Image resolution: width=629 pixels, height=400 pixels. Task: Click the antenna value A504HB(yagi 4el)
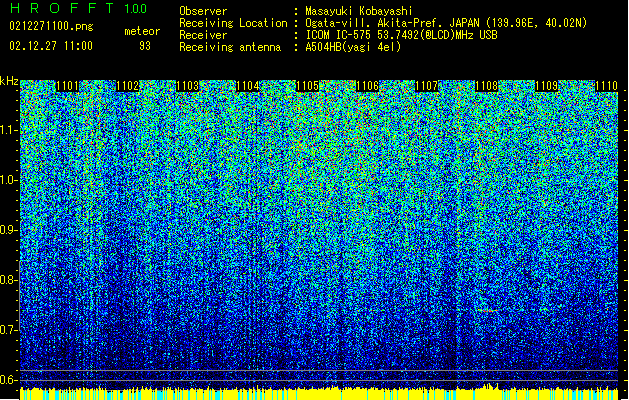click(353, 47)
